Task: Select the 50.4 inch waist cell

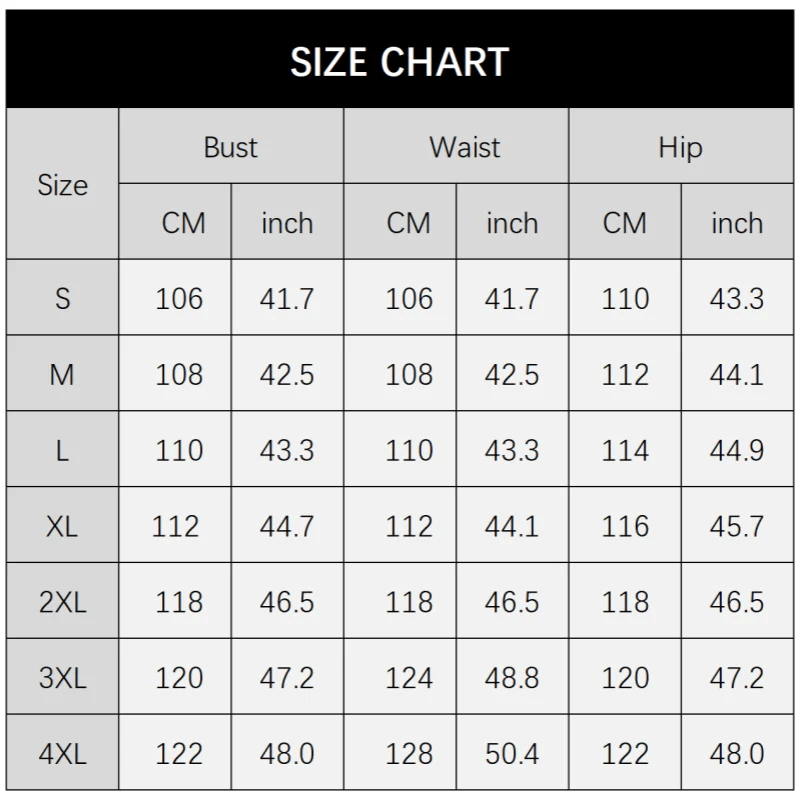Action: 512,754
